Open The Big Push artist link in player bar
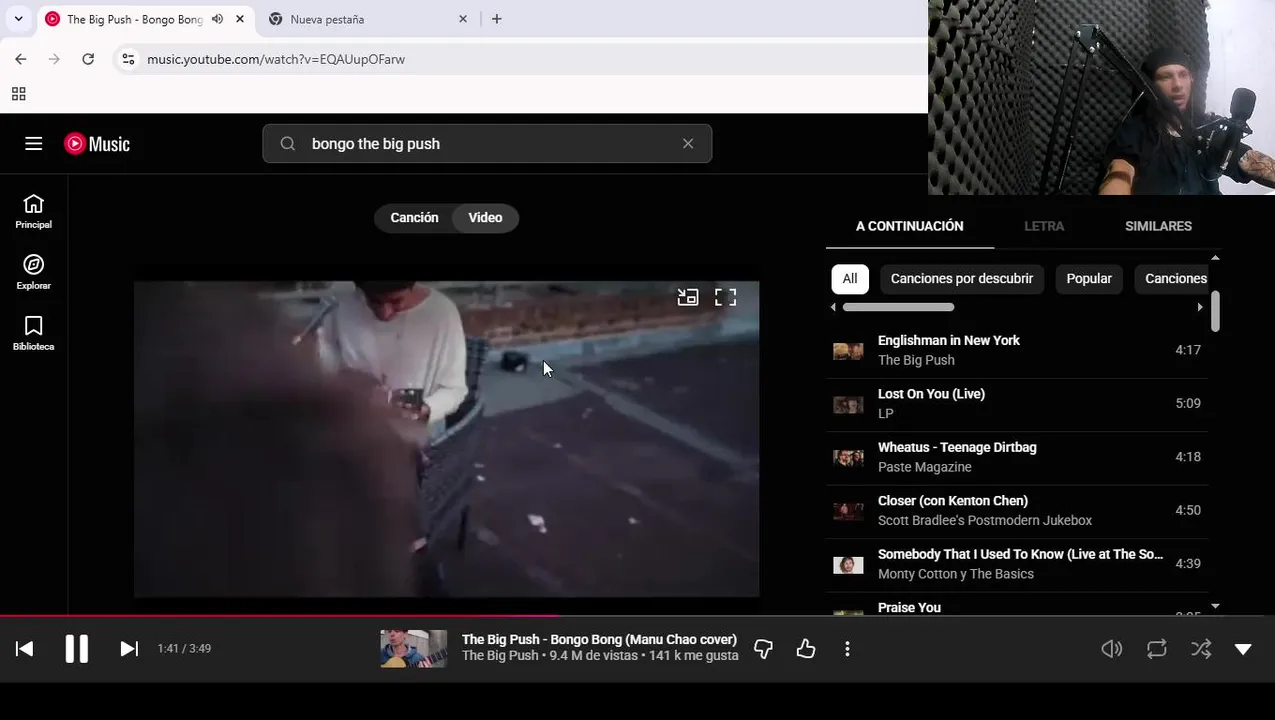This screenshot has width=1275, height=720. tap(500, 656)
